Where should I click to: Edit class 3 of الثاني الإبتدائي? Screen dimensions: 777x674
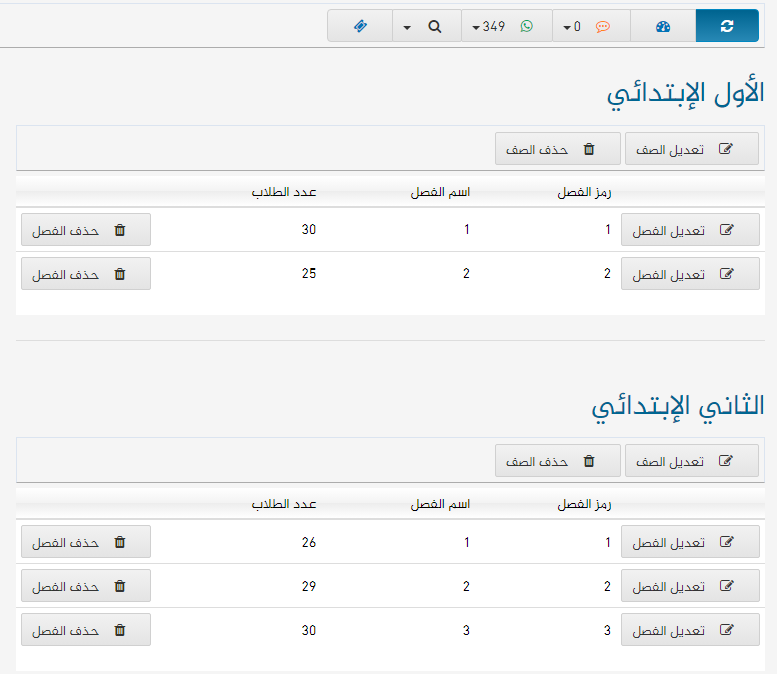point(690,630)
